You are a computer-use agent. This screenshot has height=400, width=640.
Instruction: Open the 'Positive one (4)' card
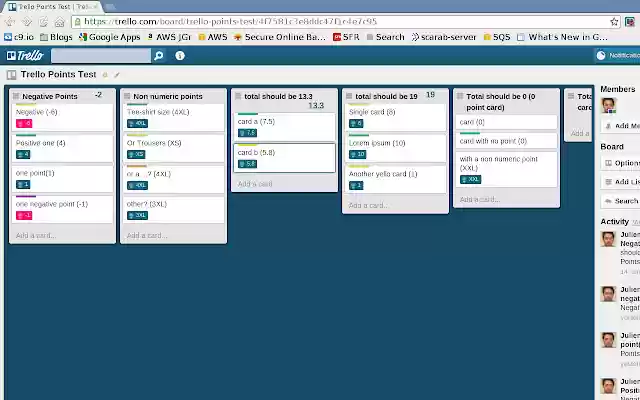(x=62, y=149)
